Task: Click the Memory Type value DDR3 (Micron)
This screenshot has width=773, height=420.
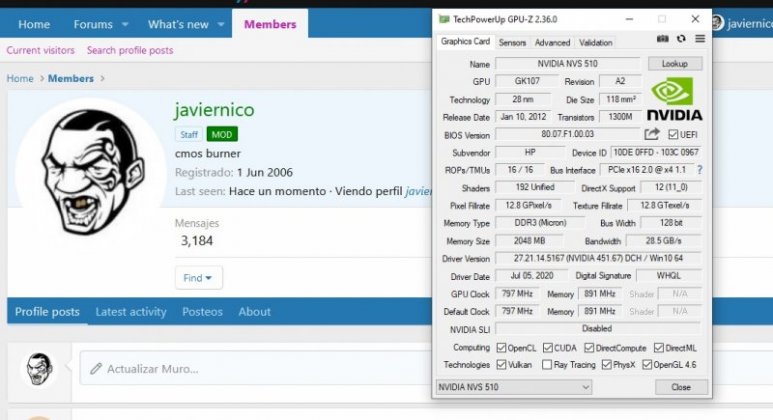Action: 540,223
